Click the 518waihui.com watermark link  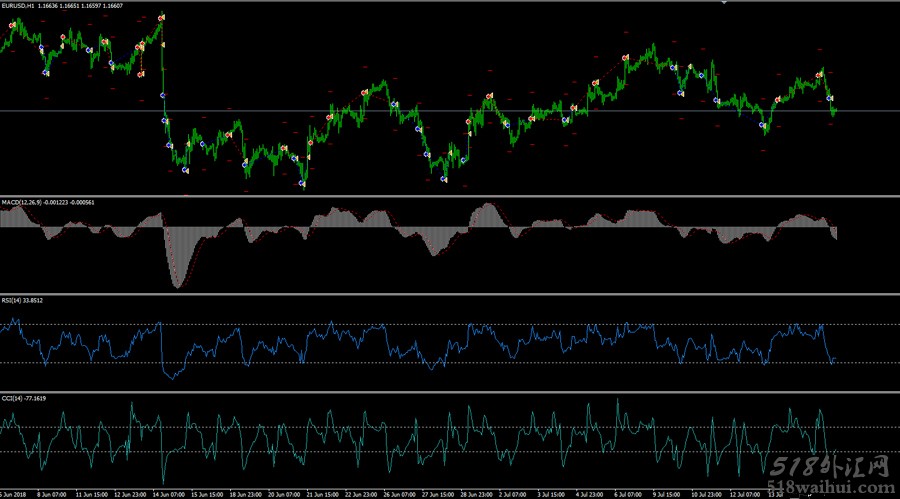click(832, 491)
